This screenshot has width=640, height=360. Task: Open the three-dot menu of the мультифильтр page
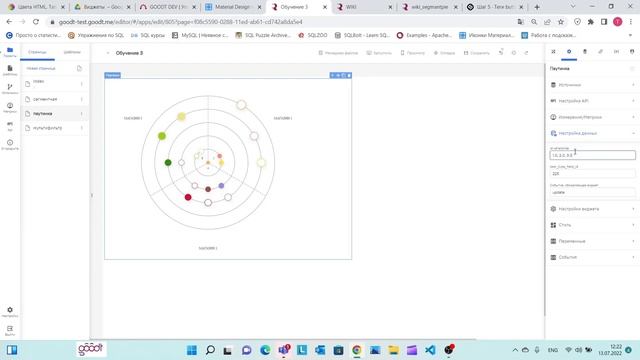coord(82,128)
